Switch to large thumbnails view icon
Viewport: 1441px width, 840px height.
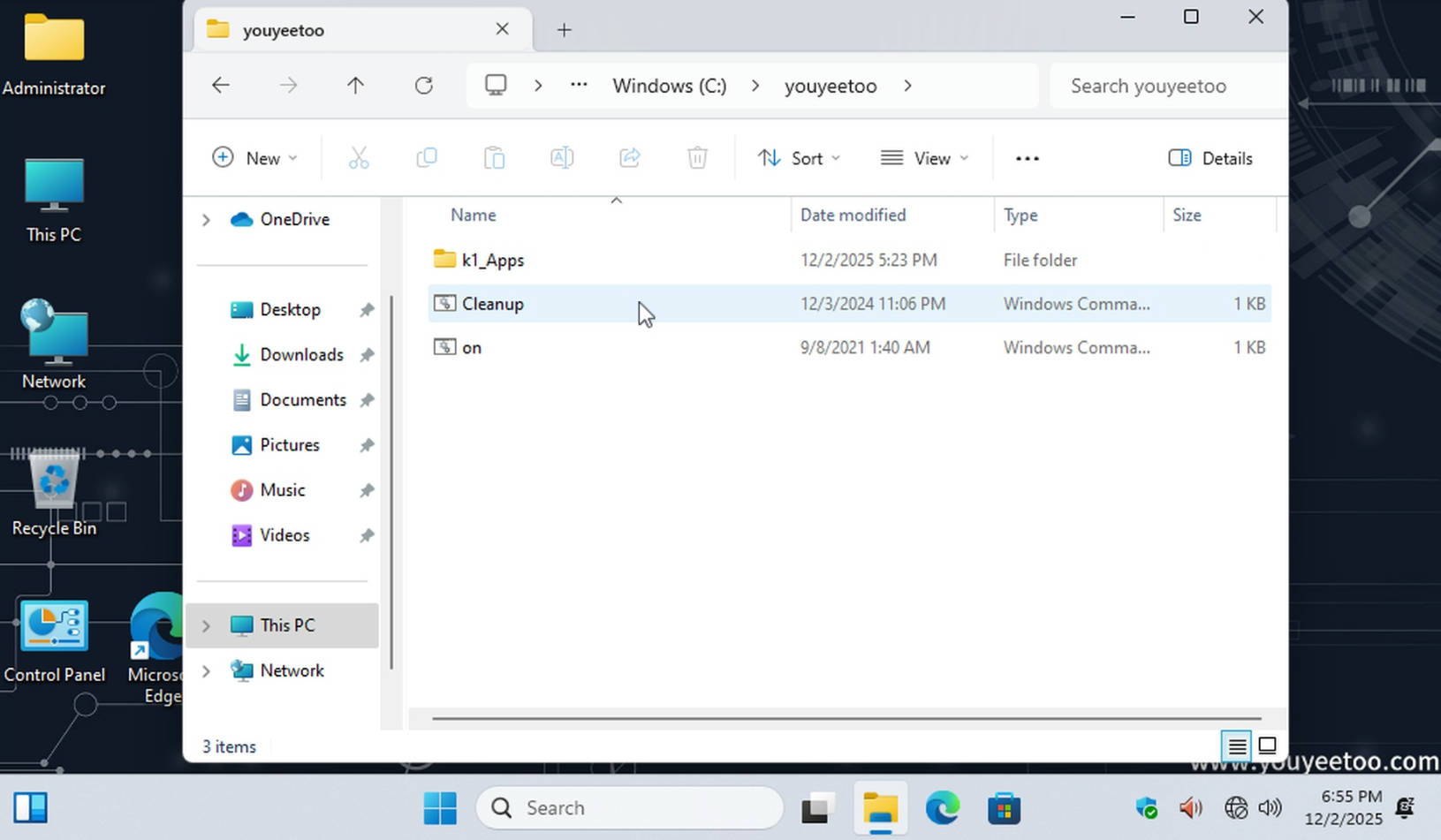click(1267, 745)
